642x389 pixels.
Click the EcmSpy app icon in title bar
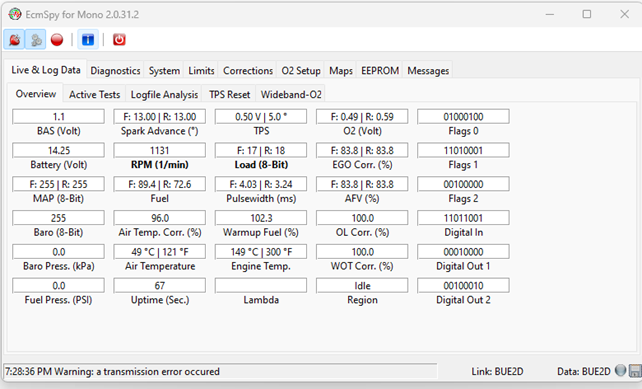pos(15,14)
